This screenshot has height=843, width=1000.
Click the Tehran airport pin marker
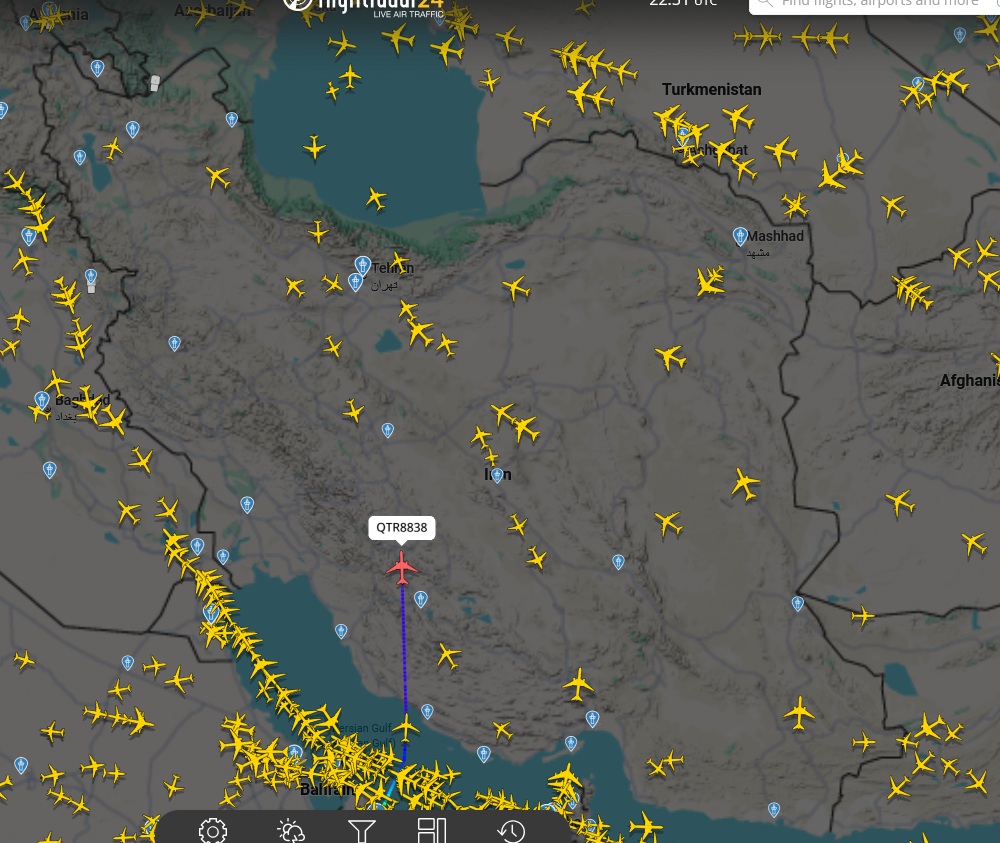pyautogui.click(x=362, y=265)
